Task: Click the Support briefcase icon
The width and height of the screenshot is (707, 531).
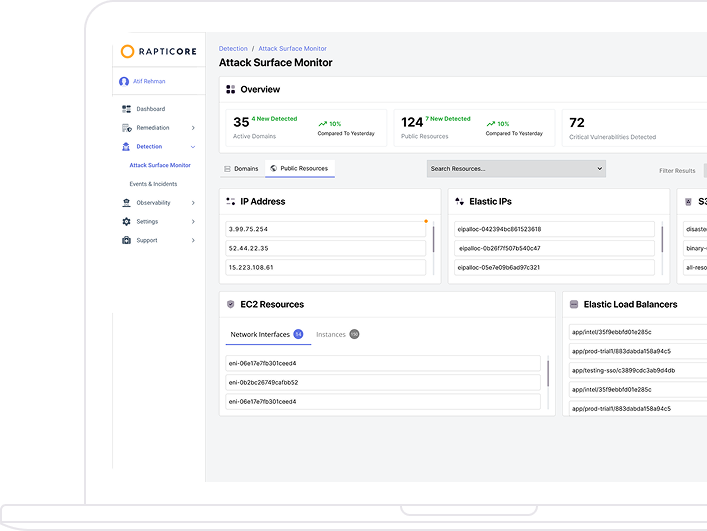Action: (x=126, y=240)
